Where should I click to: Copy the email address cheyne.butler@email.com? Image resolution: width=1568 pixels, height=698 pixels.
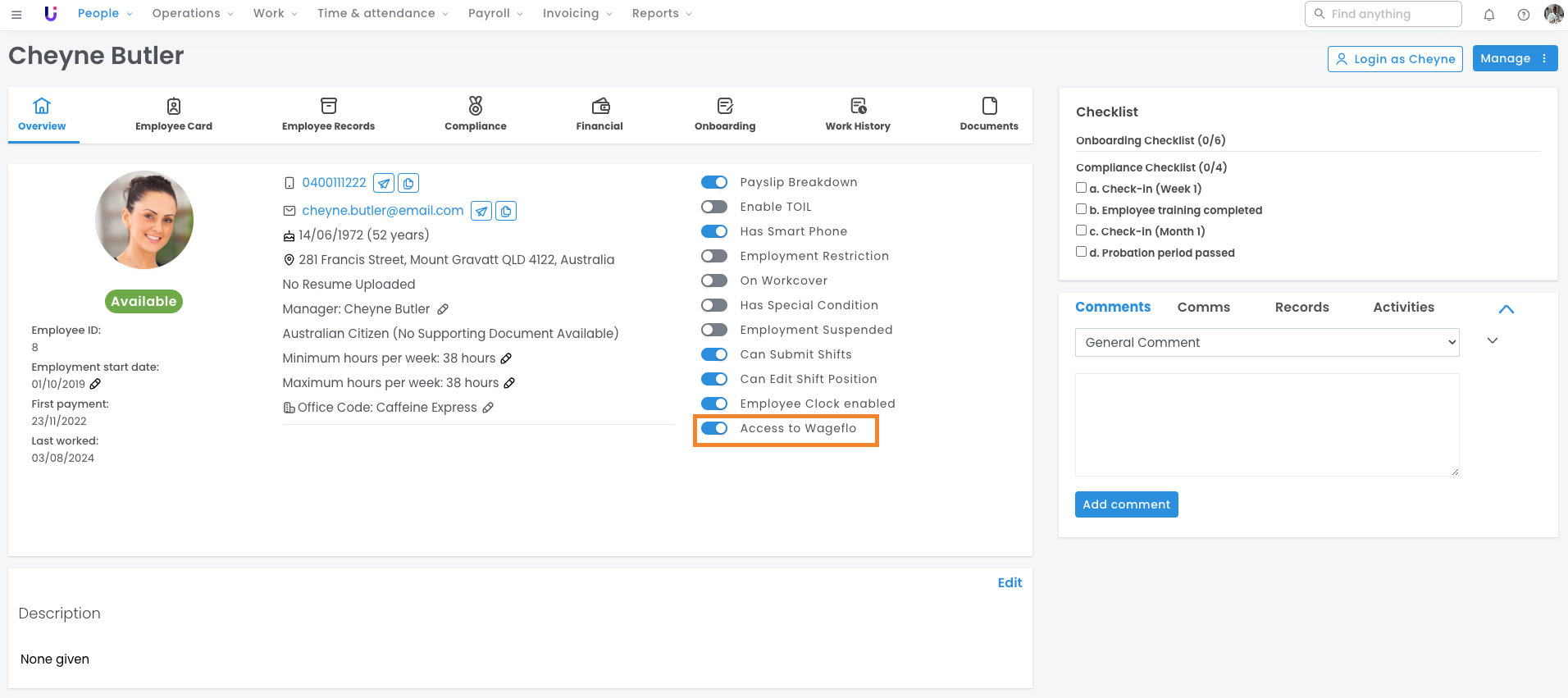click(x=506, y=211)
